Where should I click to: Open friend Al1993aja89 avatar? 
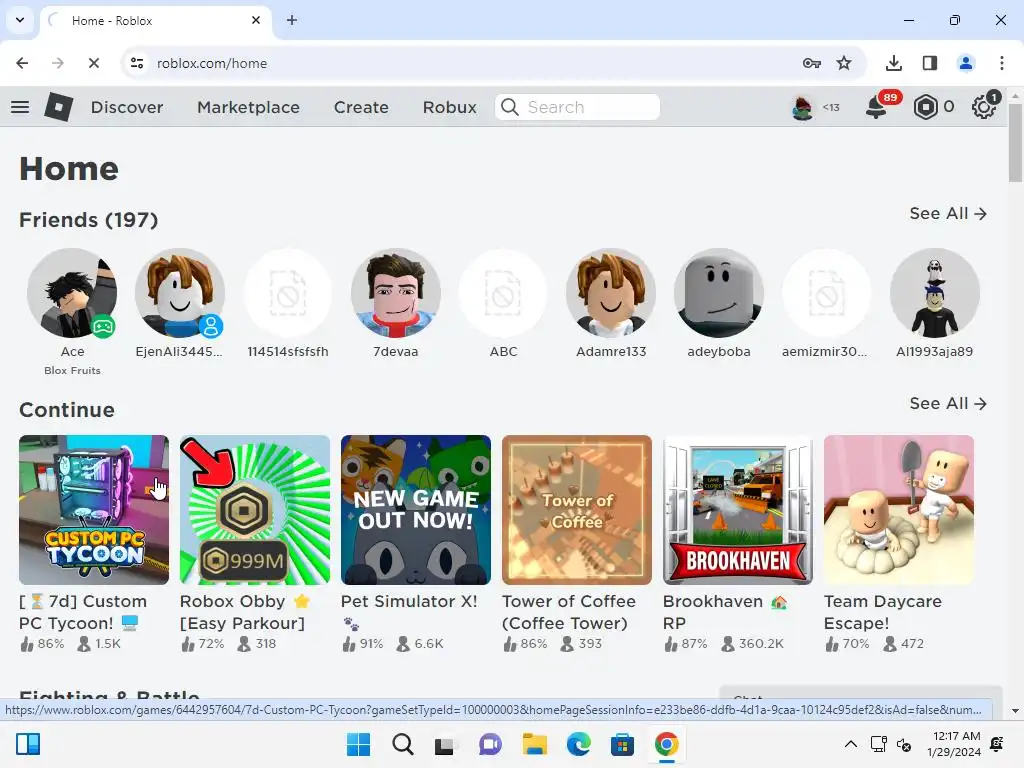coord(935,293)
